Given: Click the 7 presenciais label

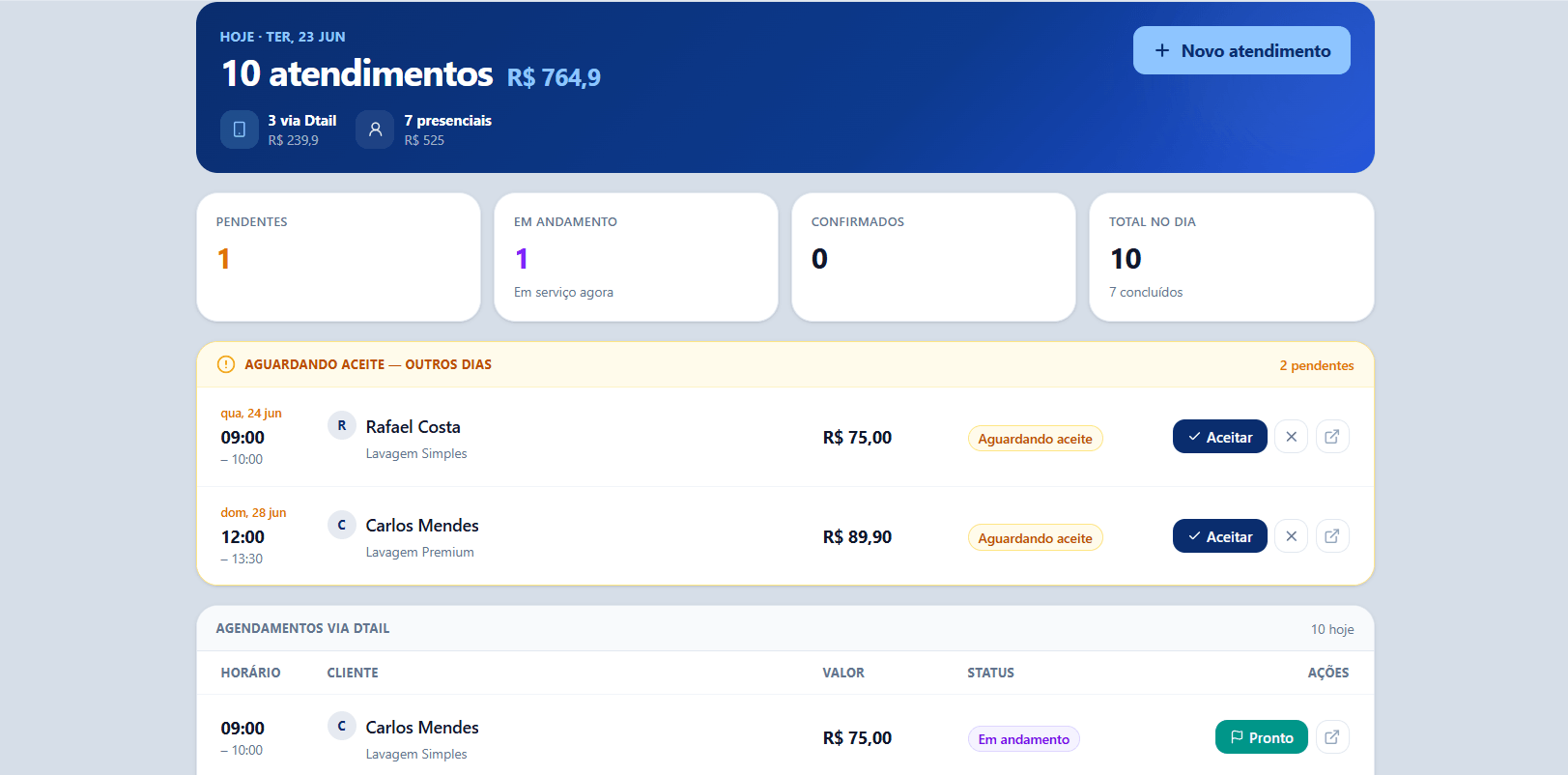Looking at the screenshot, I should tap(447, 121).
